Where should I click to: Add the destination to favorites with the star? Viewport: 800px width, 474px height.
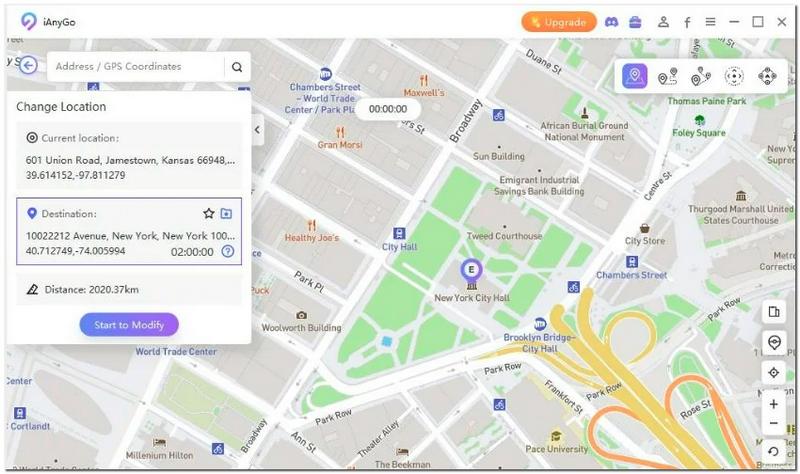pyautogui.click(x=209, y=213)
